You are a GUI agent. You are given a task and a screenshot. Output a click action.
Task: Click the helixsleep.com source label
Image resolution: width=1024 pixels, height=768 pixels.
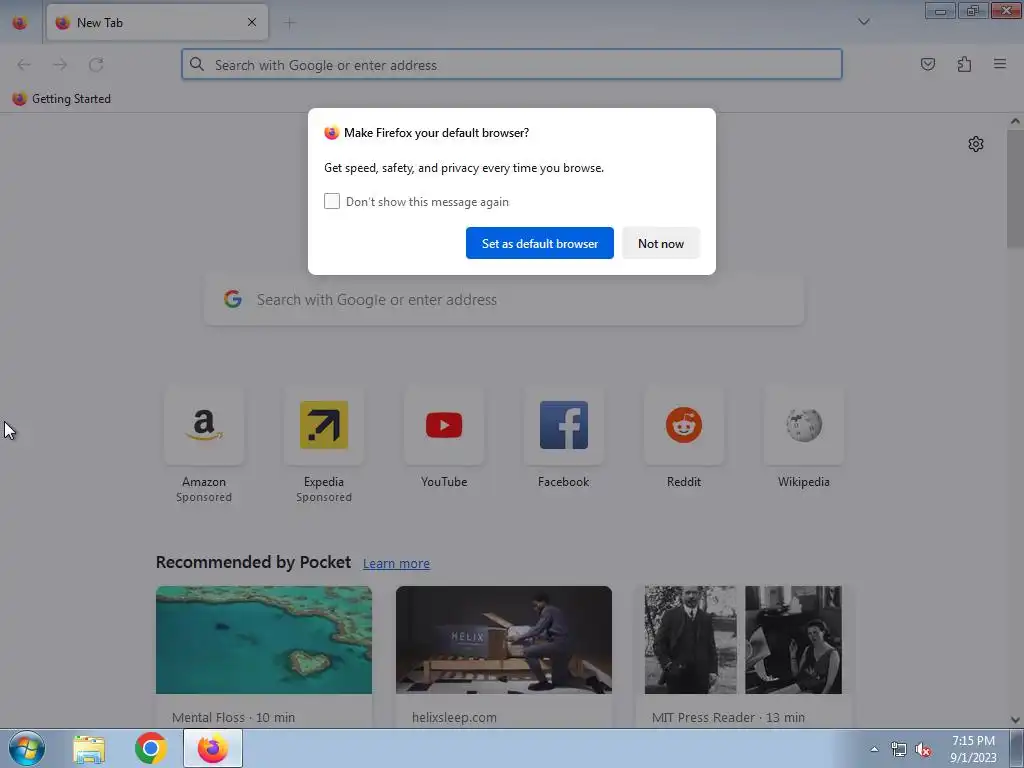[x=454, y=717]
